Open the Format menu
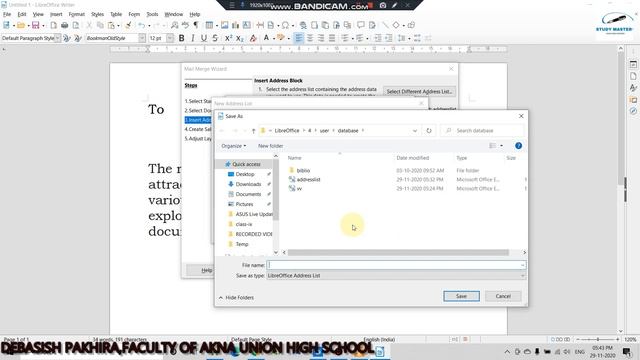This screenshot has height=360, width=640. [x=76, y=14]
